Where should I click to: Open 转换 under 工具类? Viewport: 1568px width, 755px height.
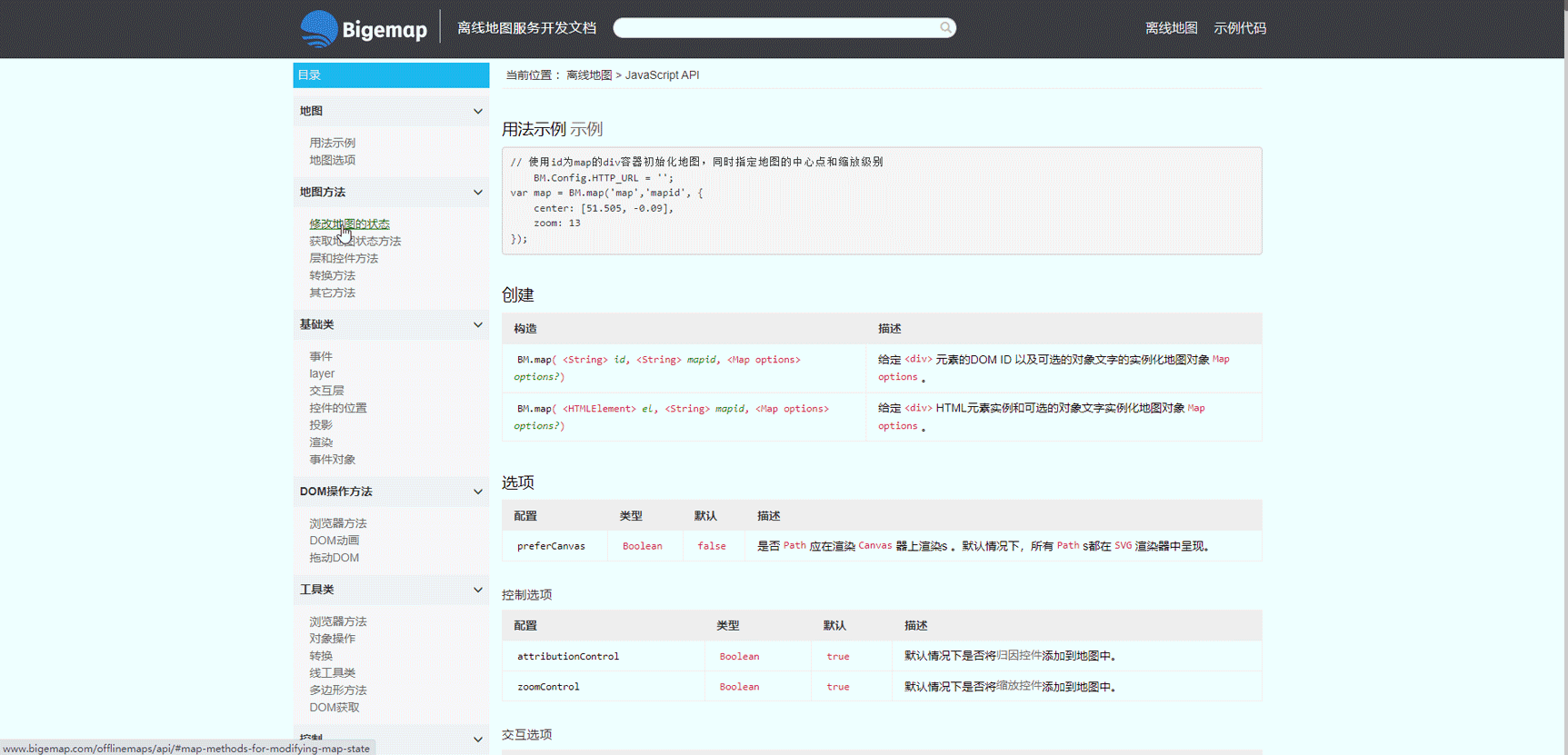pos(321,655)
